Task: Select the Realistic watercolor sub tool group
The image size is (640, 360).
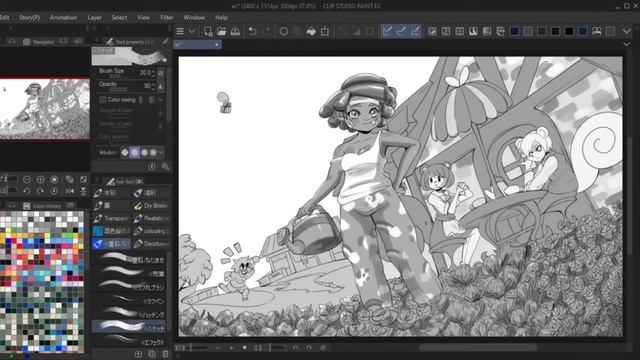Action: (151, 218)
